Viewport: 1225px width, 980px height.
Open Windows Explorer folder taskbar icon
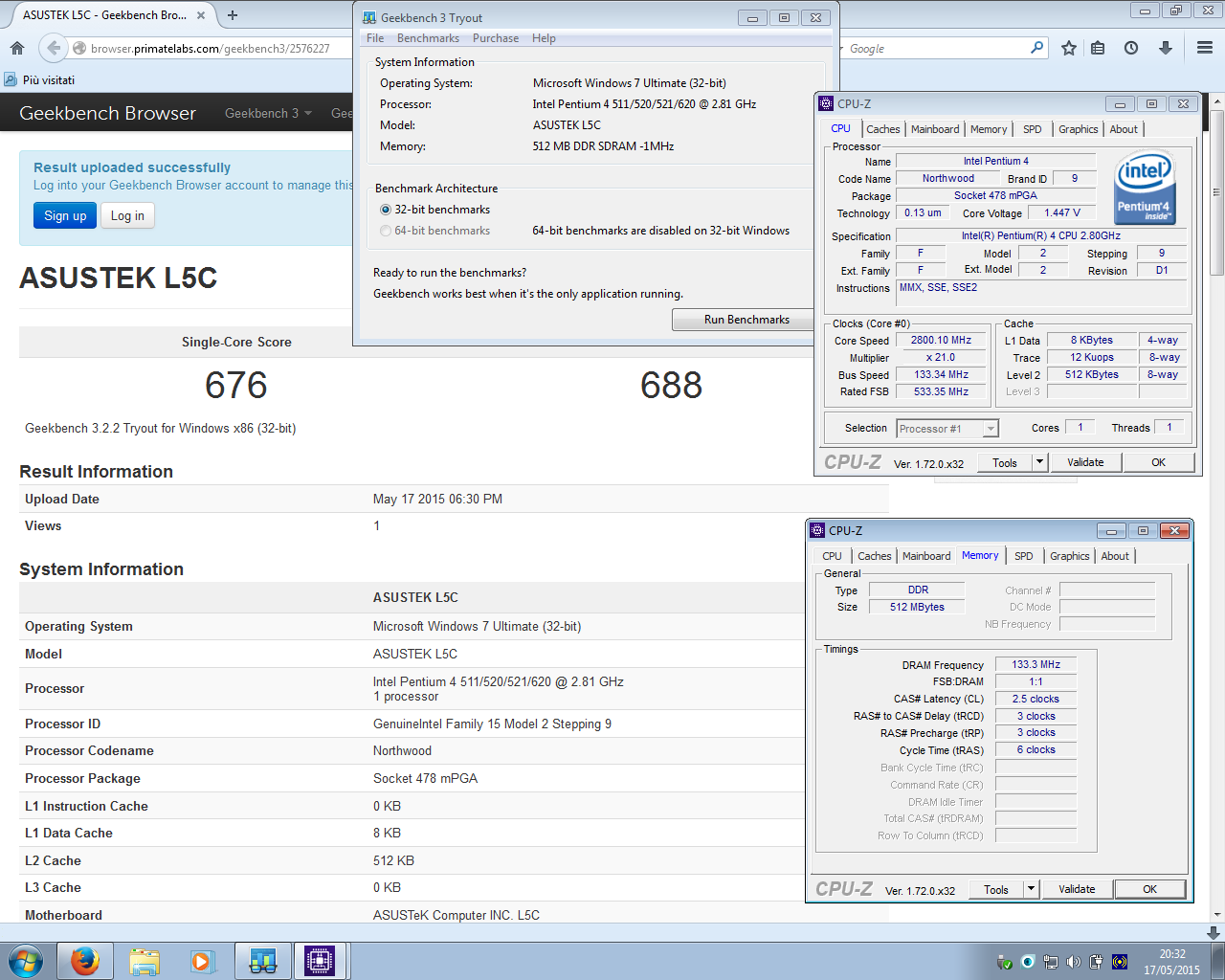(145, 961)
